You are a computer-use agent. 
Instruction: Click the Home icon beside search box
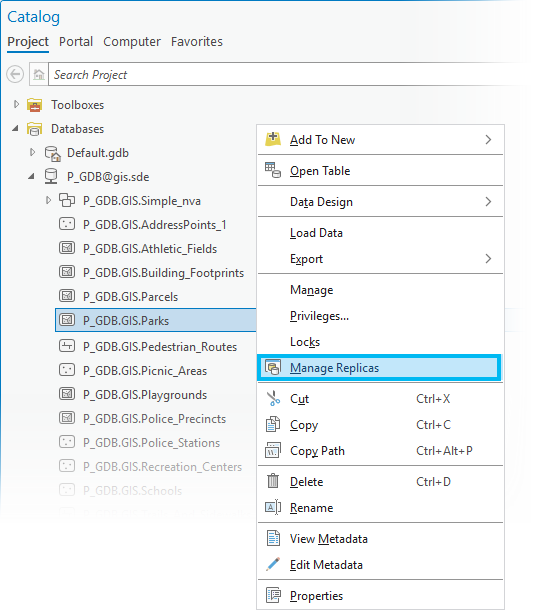pos(39,74)
